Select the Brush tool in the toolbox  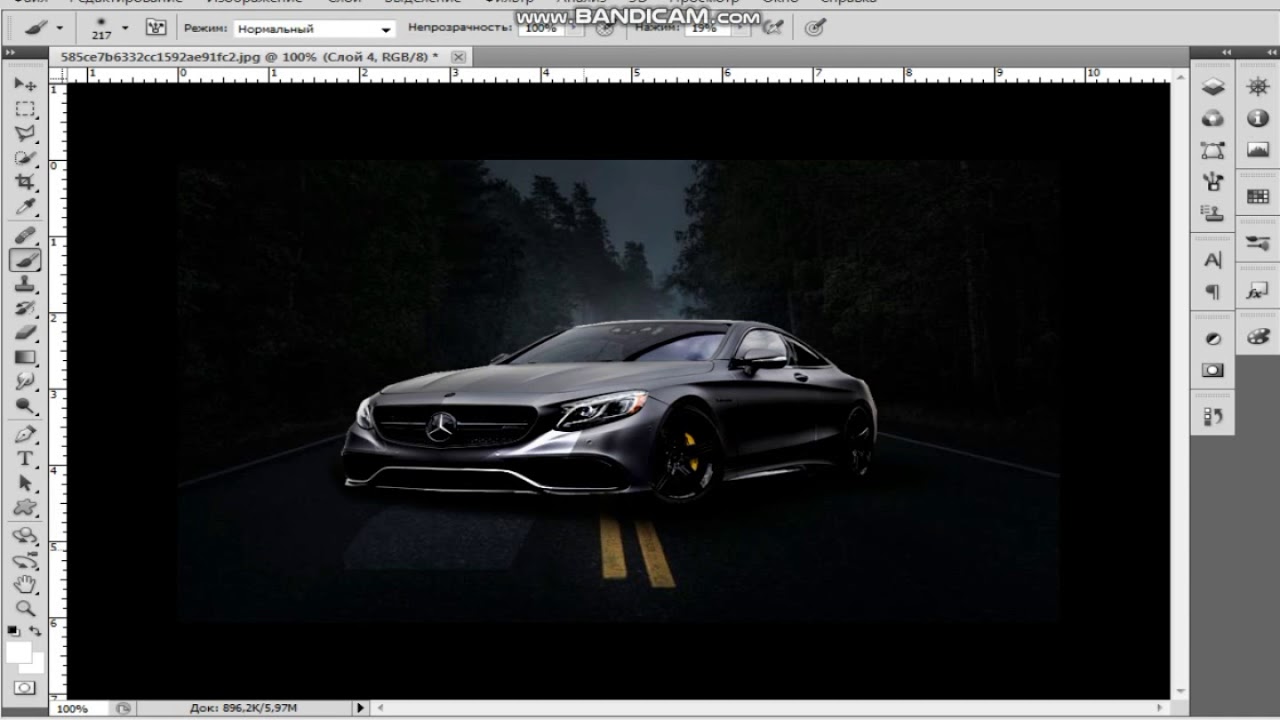point(25,260)
